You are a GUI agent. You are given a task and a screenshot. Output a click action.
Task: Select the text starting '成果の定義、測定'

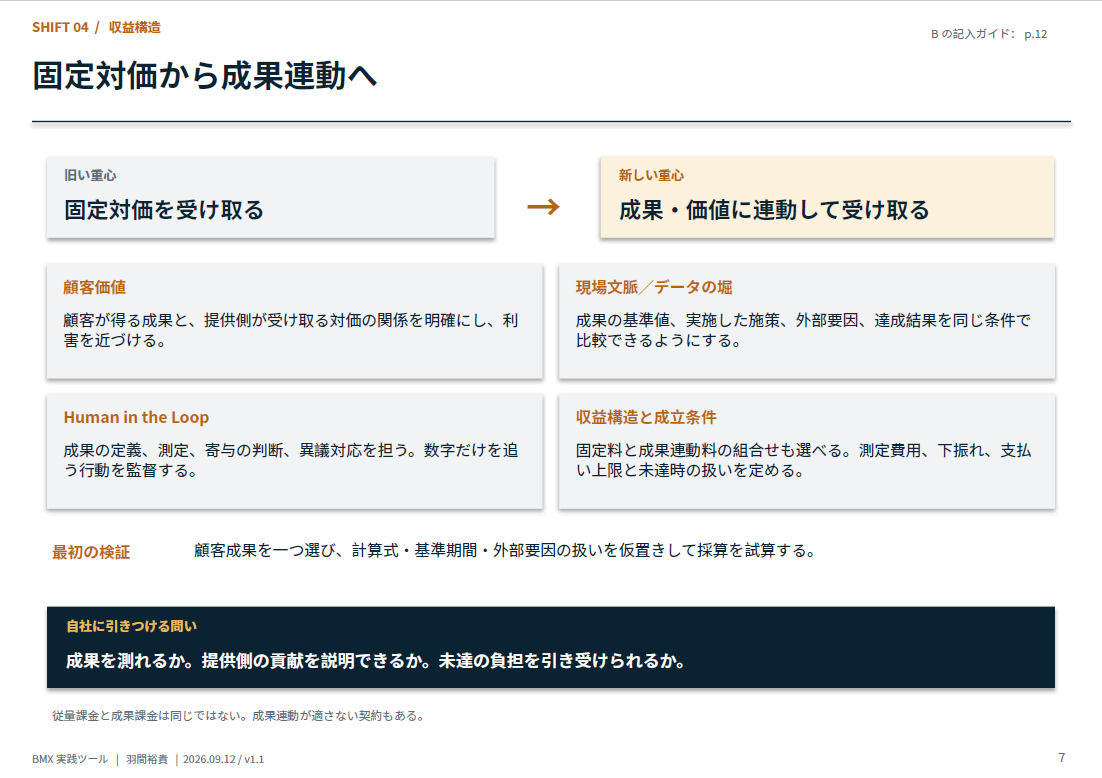[x=290, y=460]
